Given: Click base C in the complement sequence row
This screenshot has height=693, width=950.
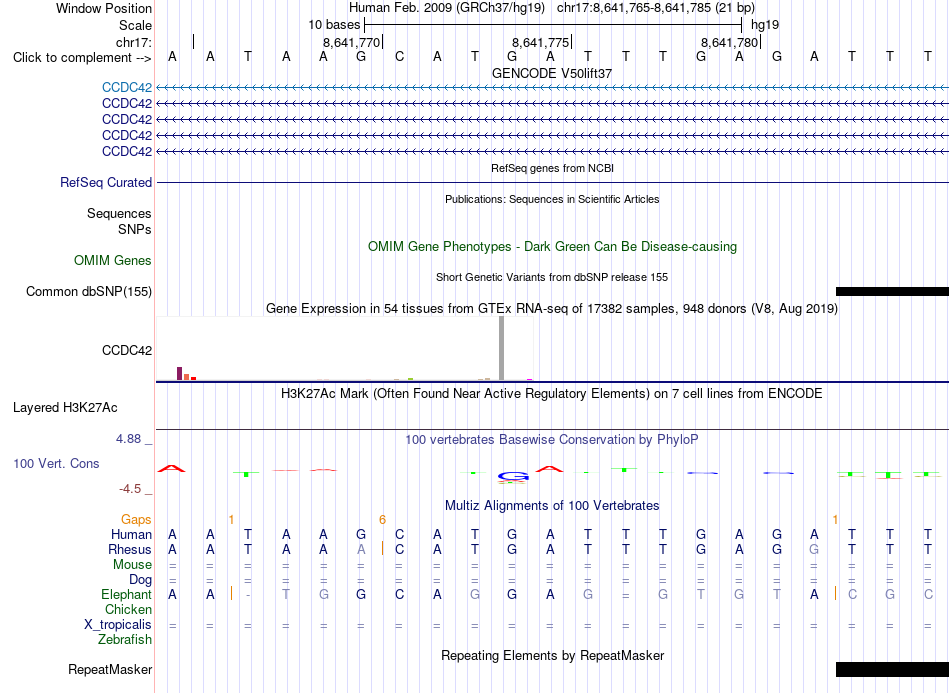Looking at the screenshot, I should tap(399, 57).
